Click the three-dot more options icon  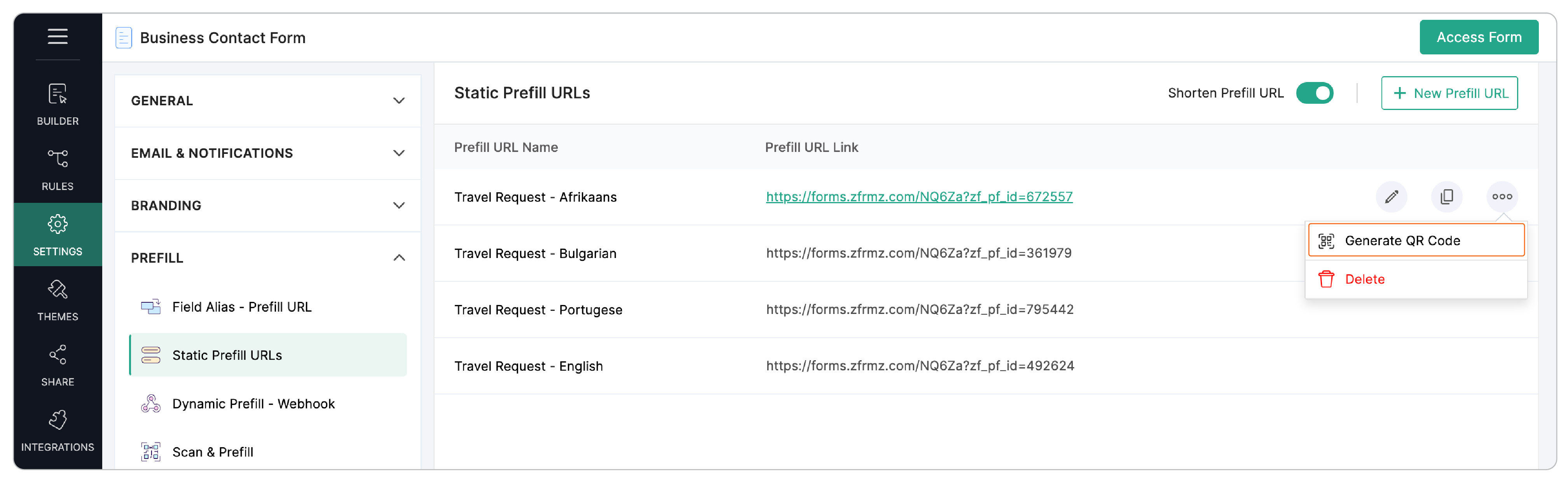(x=1502, y=197)
